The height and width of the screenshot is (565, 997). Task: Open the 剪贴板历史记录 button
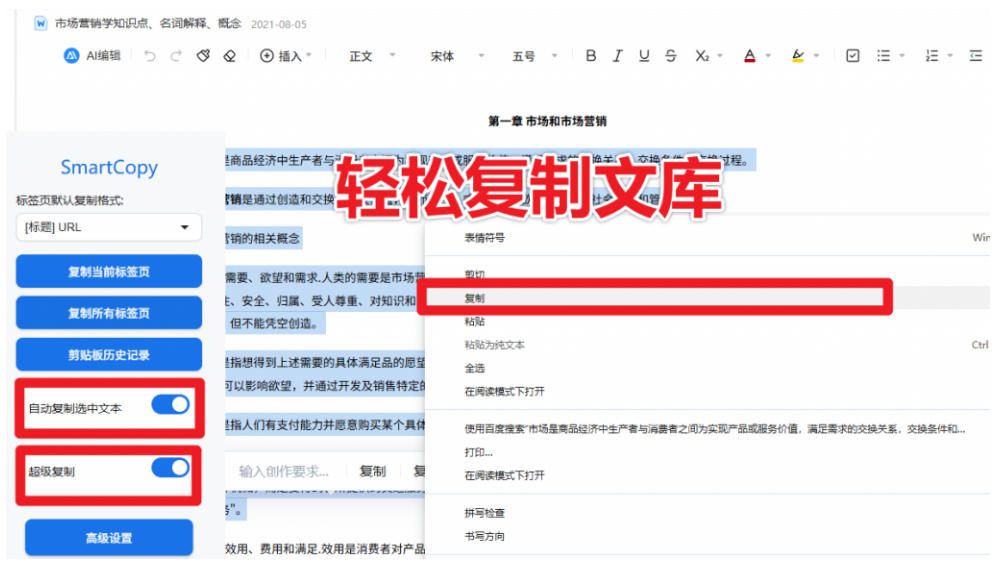tap(109, 355)
